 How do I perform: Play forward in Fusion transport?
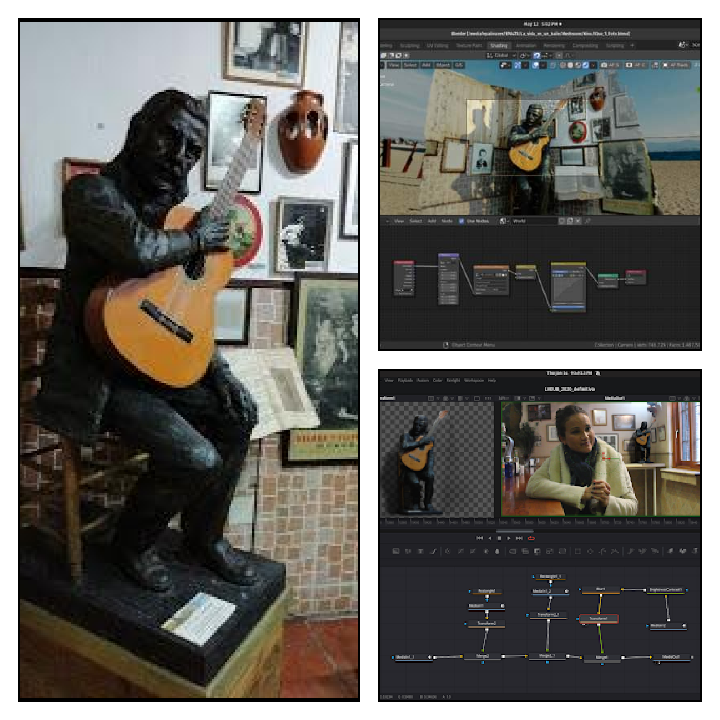509,538
